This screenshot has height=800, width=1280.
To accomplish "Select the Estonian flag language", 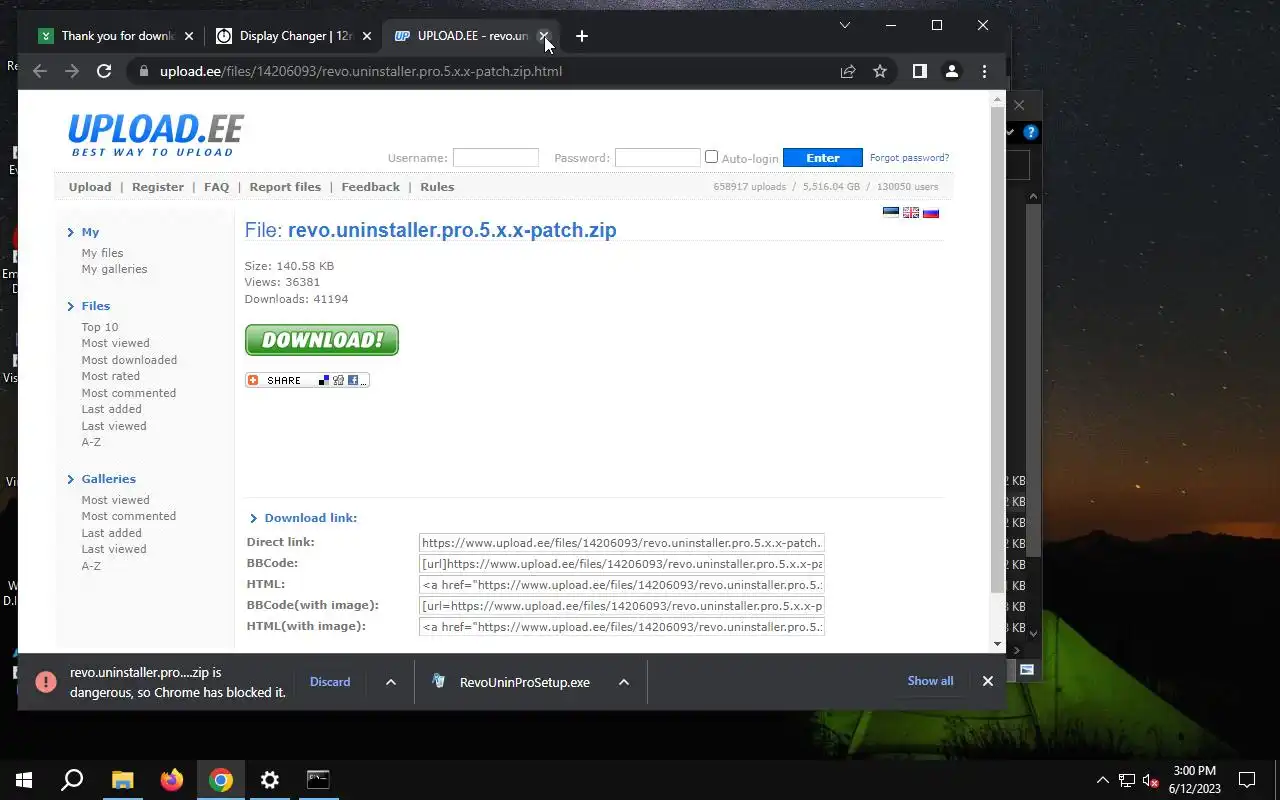I will click(890, 212).
